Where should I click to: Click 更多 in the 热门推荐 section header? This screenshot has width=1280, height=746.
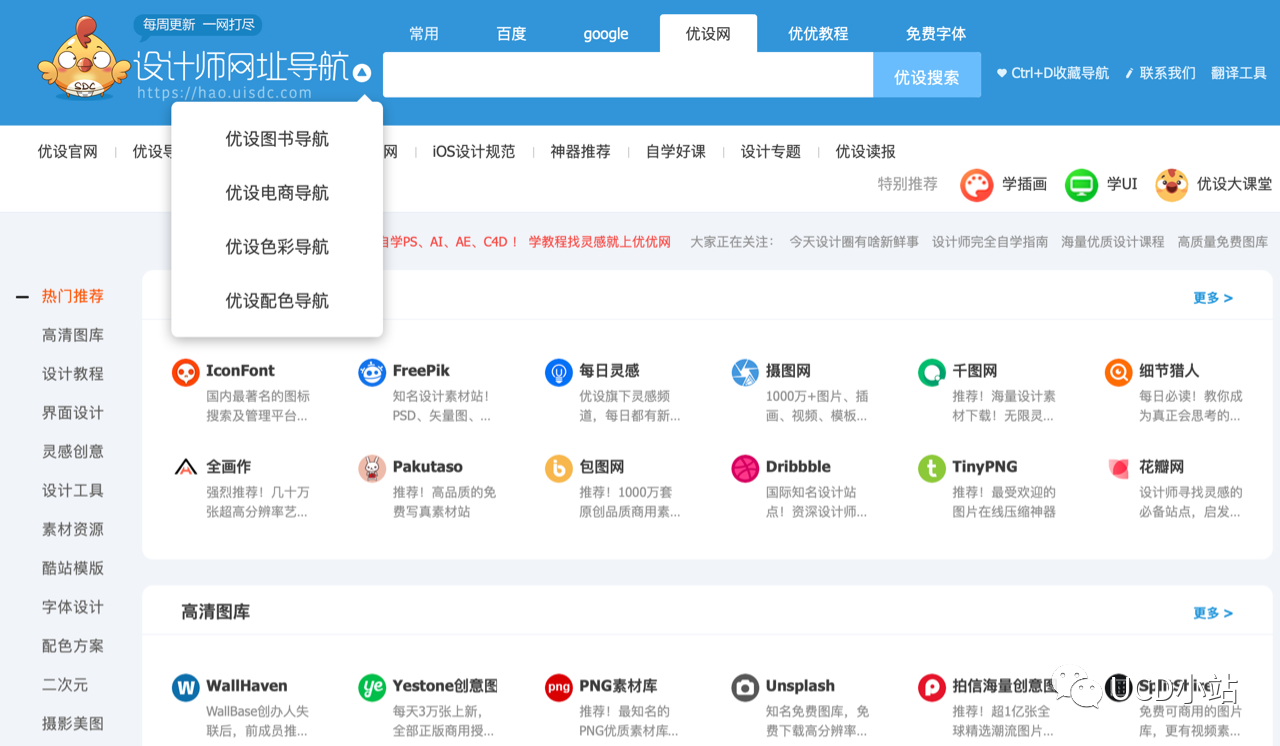[x=1213, y=298]
